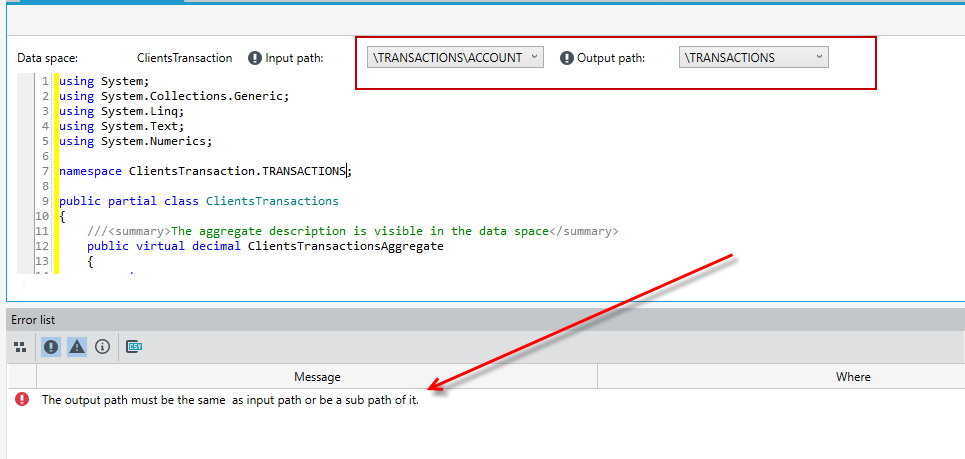Click the Error list panel title
The image size is (965, 459).
[33, 320]
